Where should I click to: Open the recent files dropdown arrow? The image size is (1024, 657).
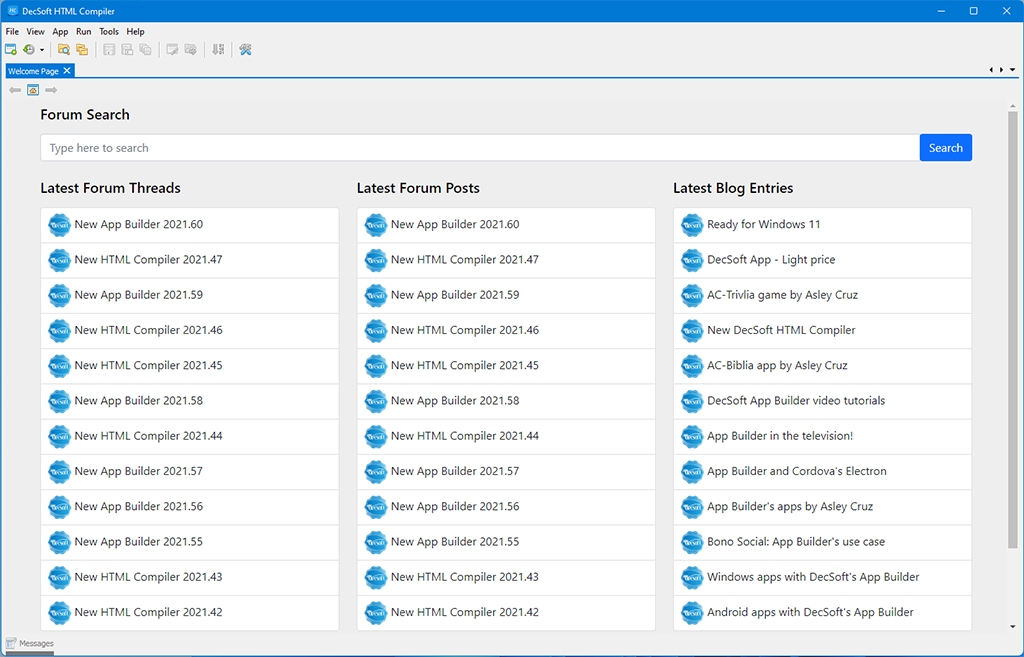[x=41, y=49]
